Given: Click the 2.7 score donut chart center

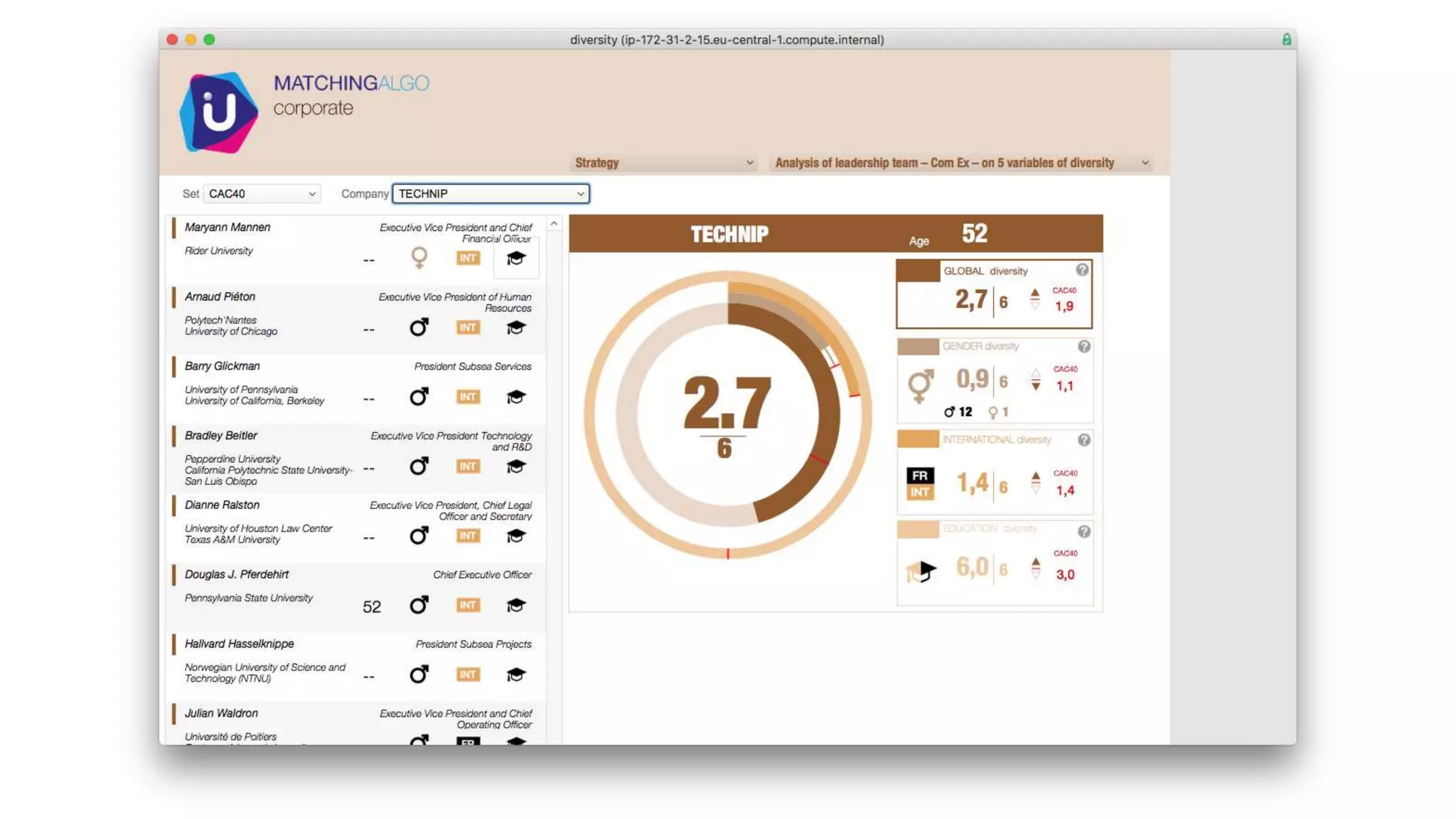Looking at the screenshot, I should pos(727,414).
